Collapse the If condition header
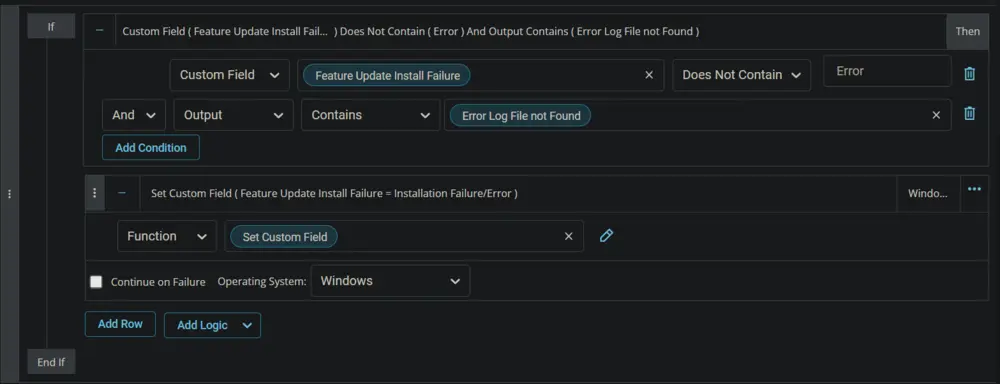1000x384 pixels. 99,31
